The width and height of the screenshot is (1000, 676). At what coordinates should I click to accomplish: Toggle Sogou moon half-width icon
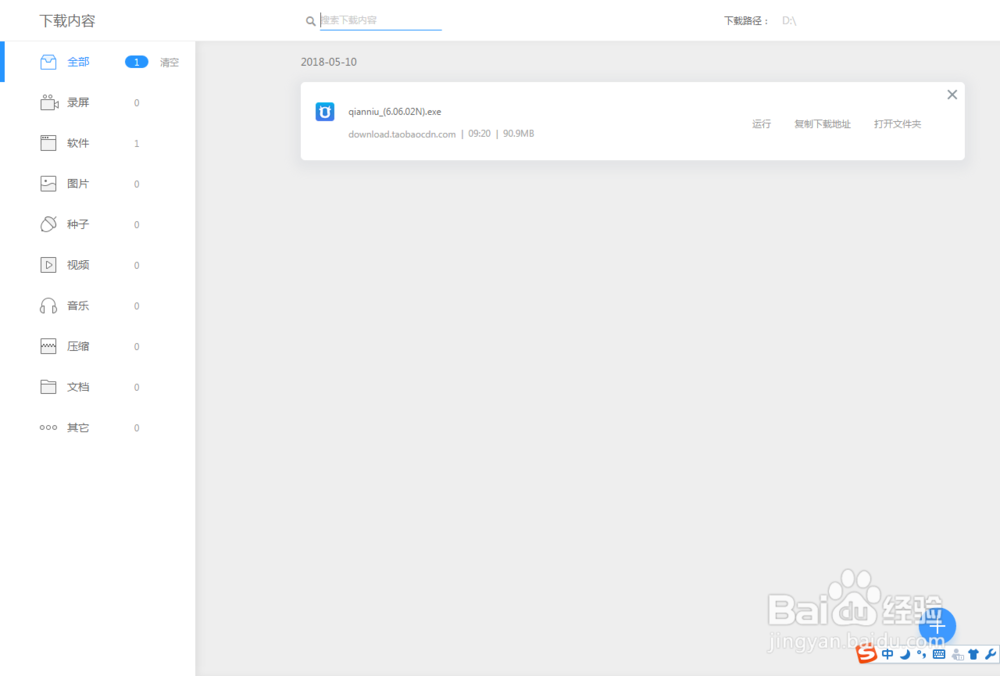(x=905, y=654)
